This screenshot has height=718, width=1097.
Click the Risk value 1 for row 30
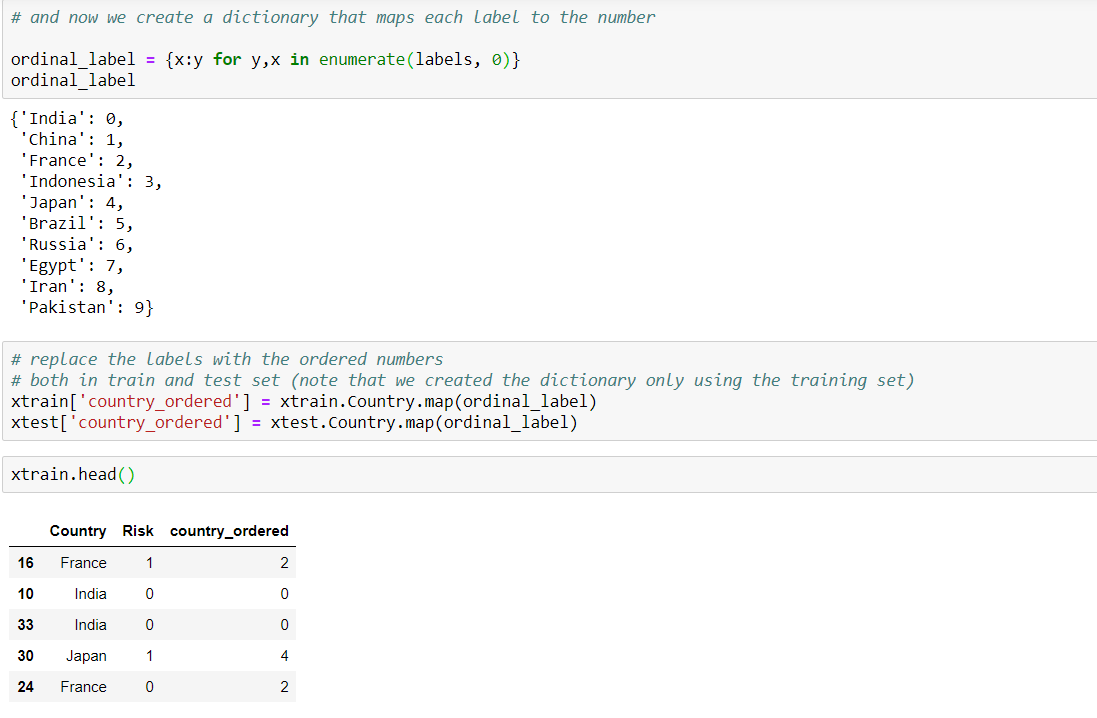coord(149,655)
